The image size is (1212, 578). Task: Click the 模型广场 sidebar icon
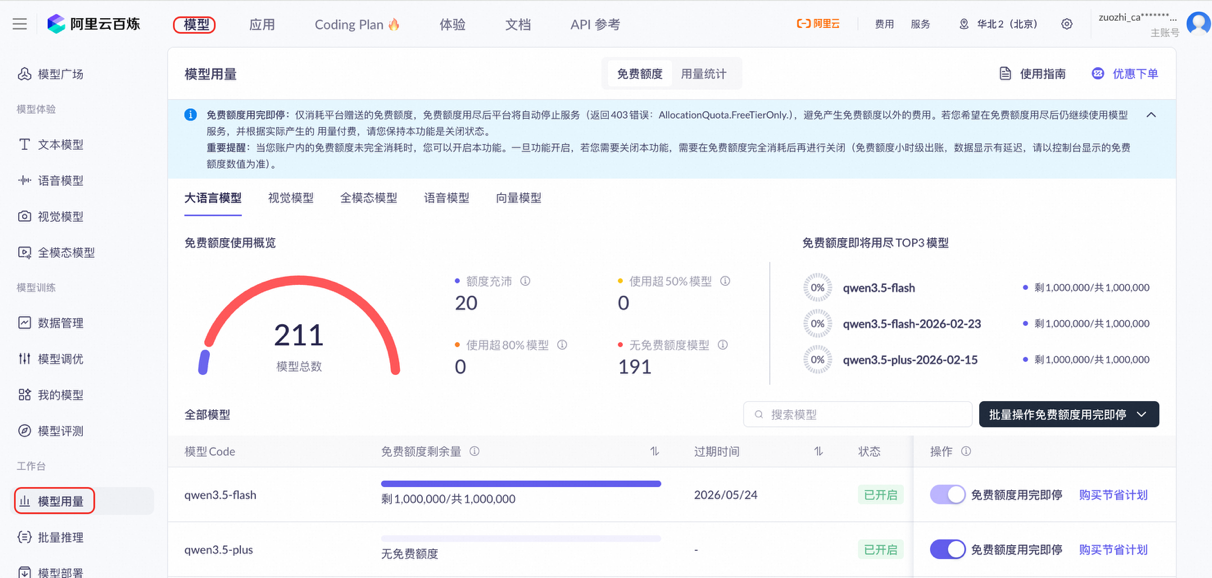(x=24, y=74)
